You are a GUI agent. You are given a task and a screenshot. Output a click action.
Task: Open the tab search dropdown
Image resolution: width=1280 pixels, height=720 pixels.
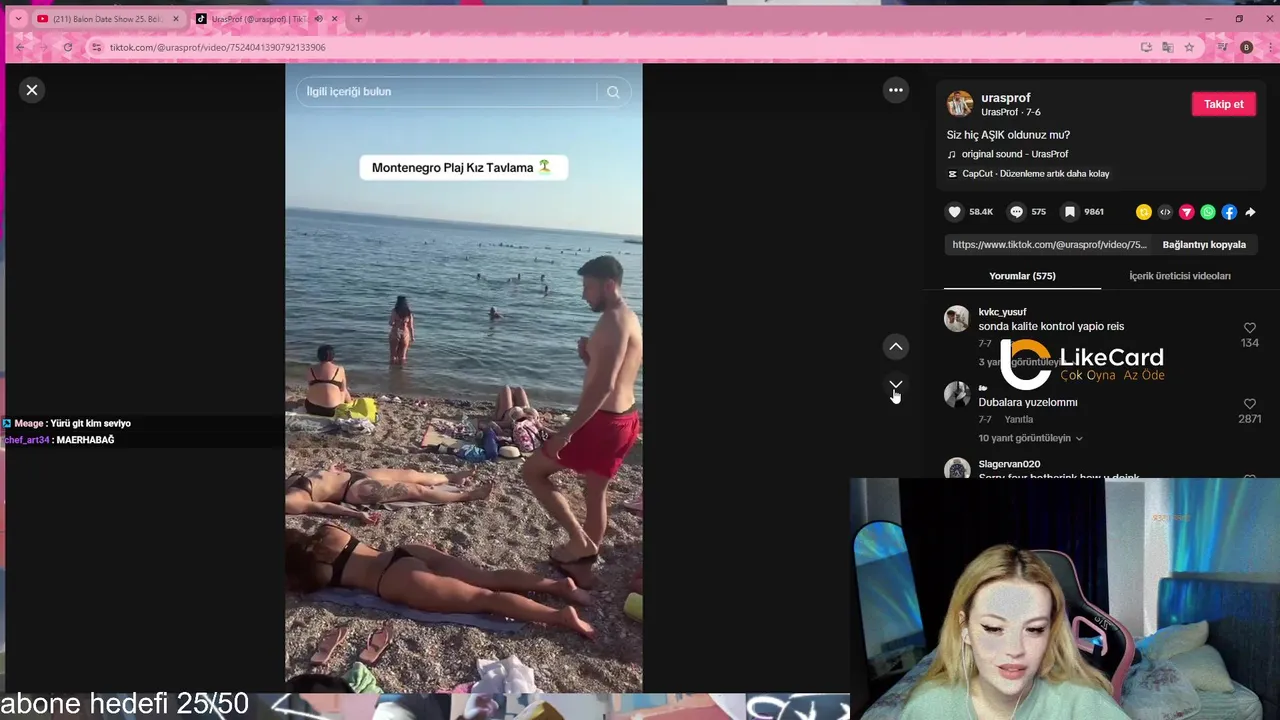point(17,19)
